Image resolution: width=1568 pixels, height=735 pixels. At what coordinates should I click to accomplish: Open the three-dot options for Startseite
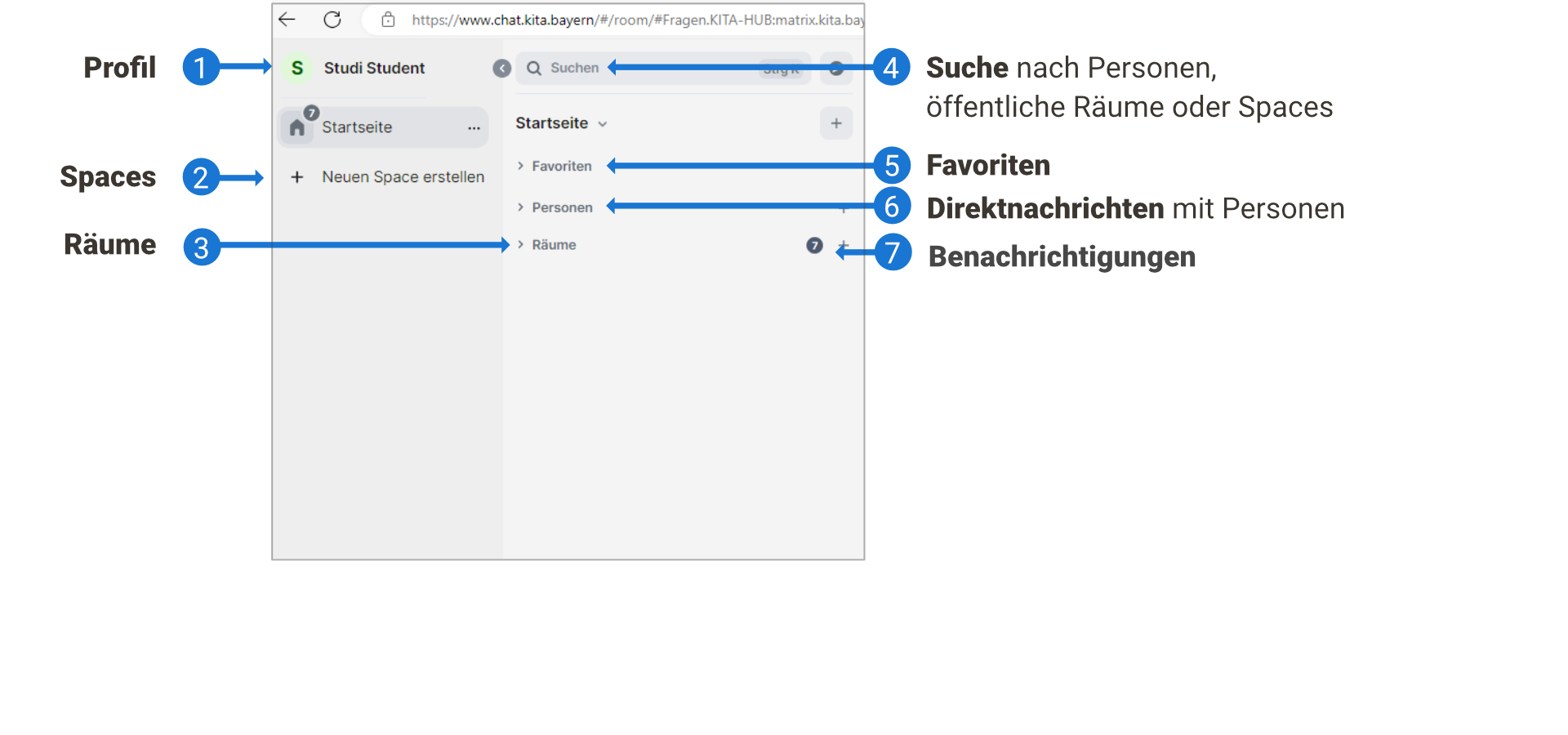474,128
